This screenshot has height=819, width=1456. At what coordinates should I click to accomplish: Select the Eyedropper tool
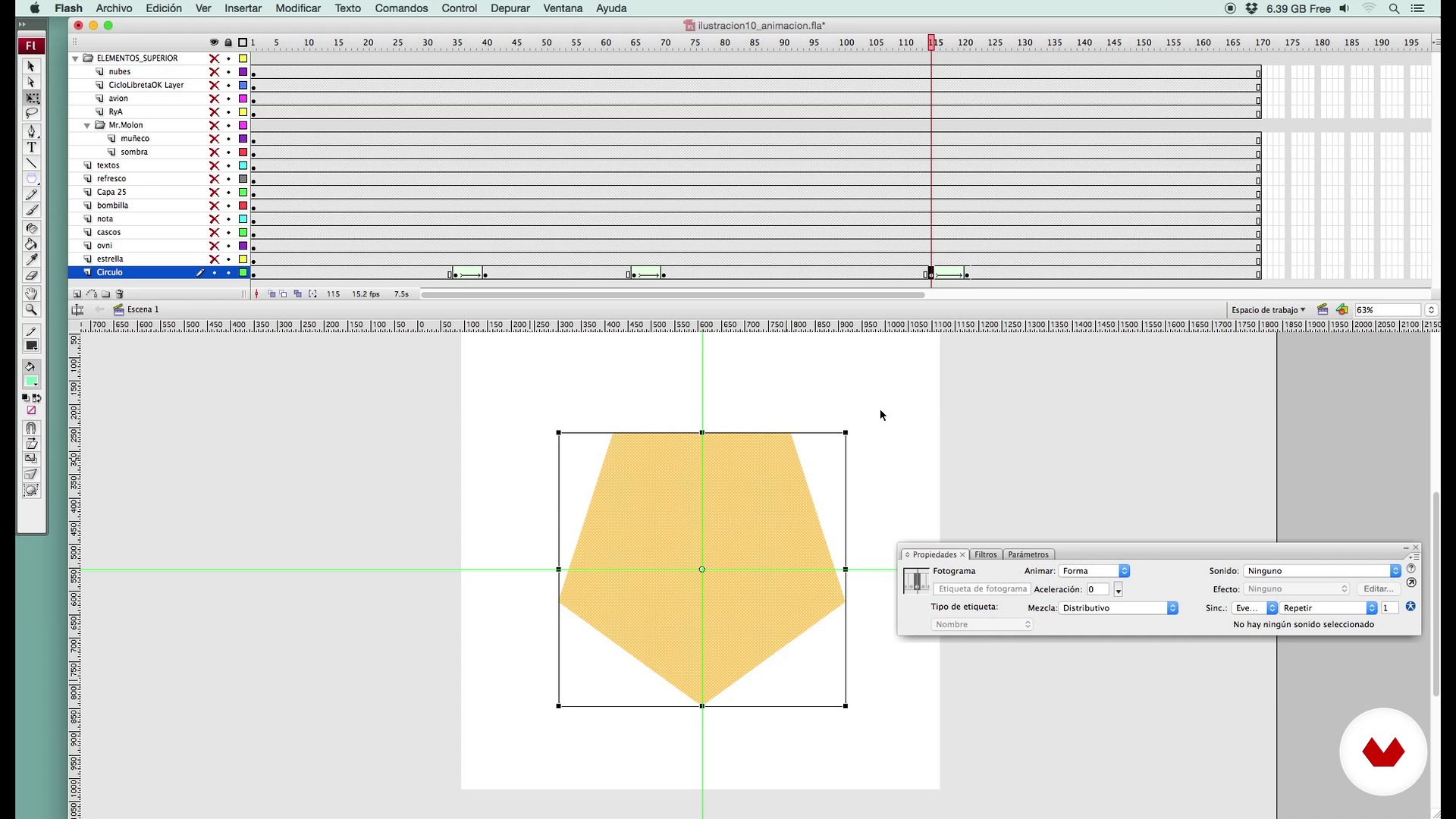pos(31,260)
